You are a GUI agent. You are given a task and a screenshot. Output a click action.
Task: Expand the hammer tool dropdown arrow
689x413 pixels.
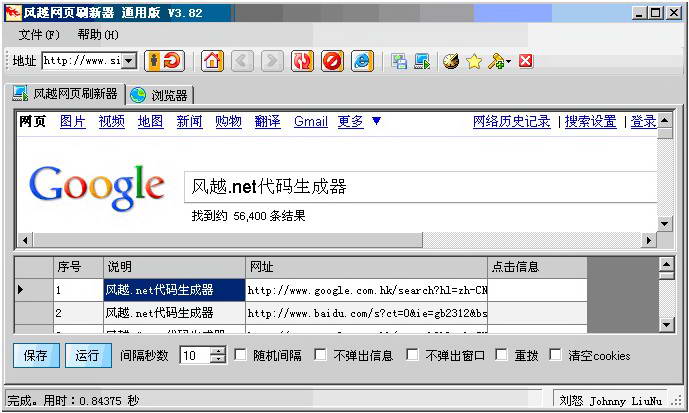(508, 62)
